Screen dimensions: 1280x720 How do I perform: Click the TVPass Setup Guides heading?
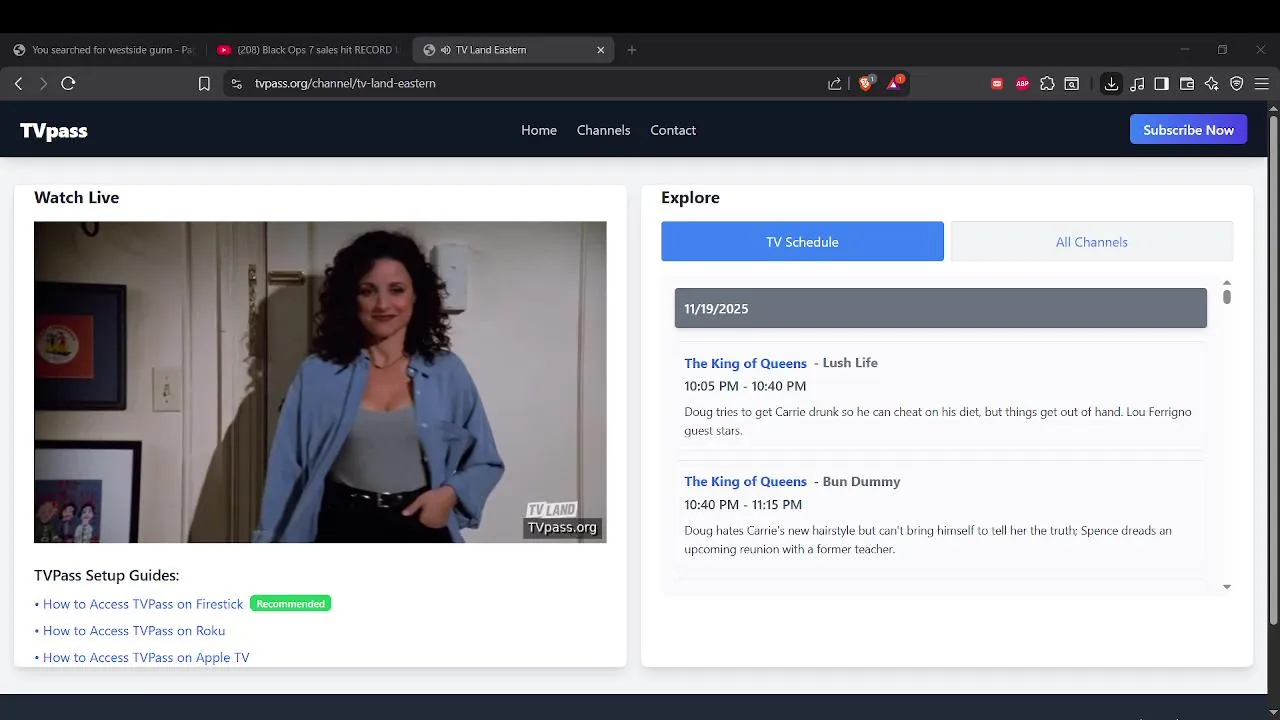[x=107, y=576]
